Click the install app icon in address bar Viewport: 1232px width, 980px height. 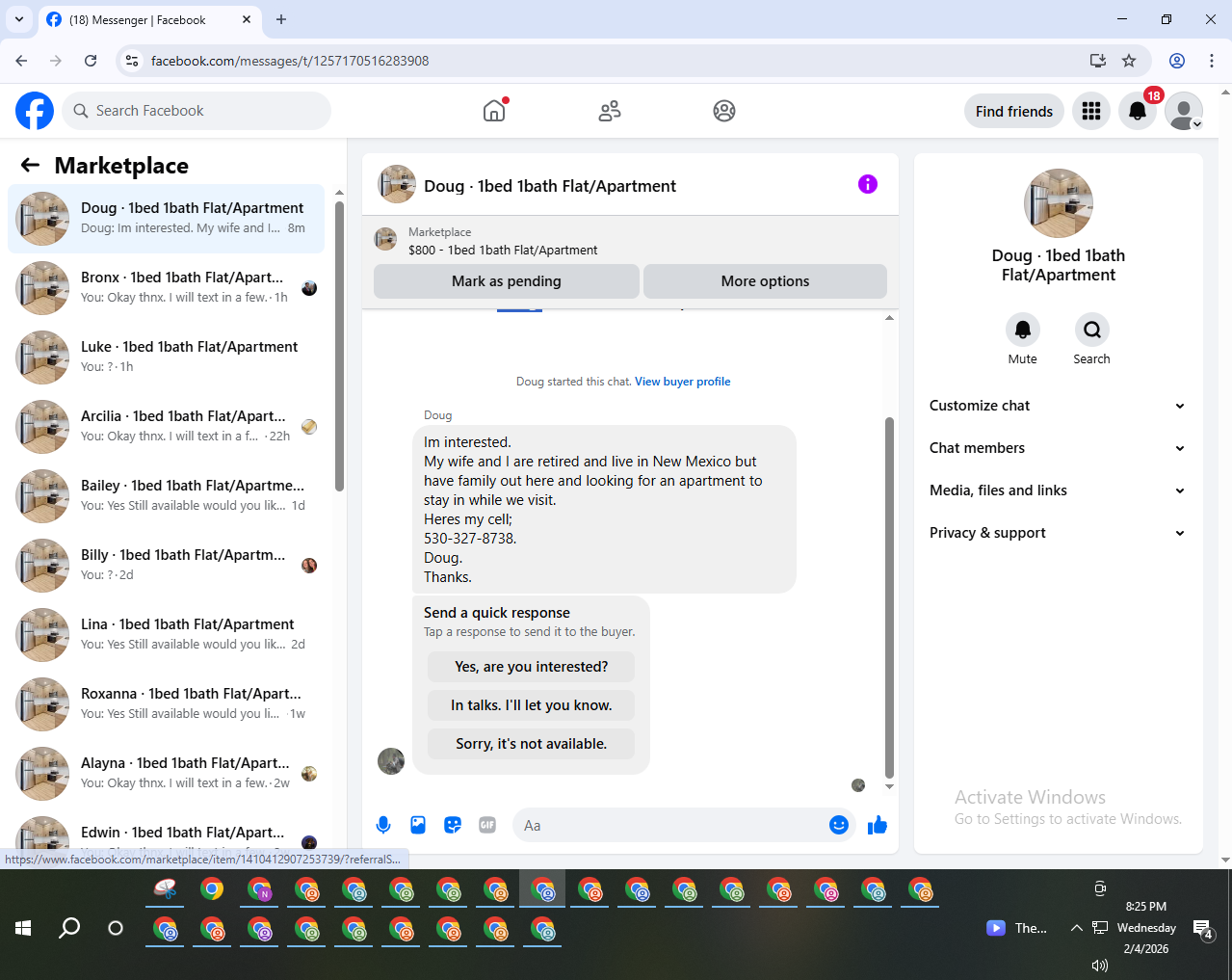point(1098,61)
